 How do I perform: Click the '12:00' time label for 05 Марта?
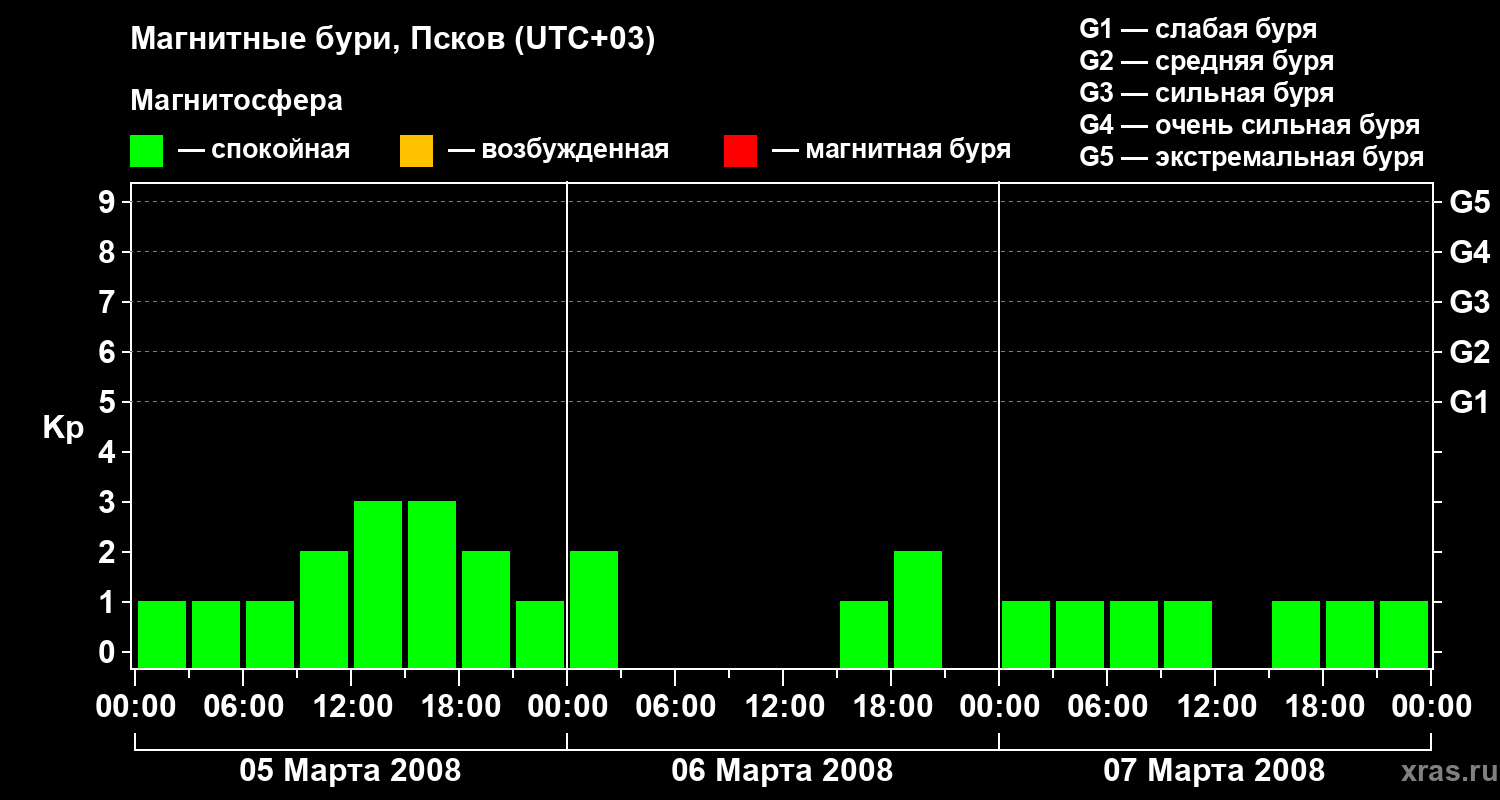[x=351, y=707]
